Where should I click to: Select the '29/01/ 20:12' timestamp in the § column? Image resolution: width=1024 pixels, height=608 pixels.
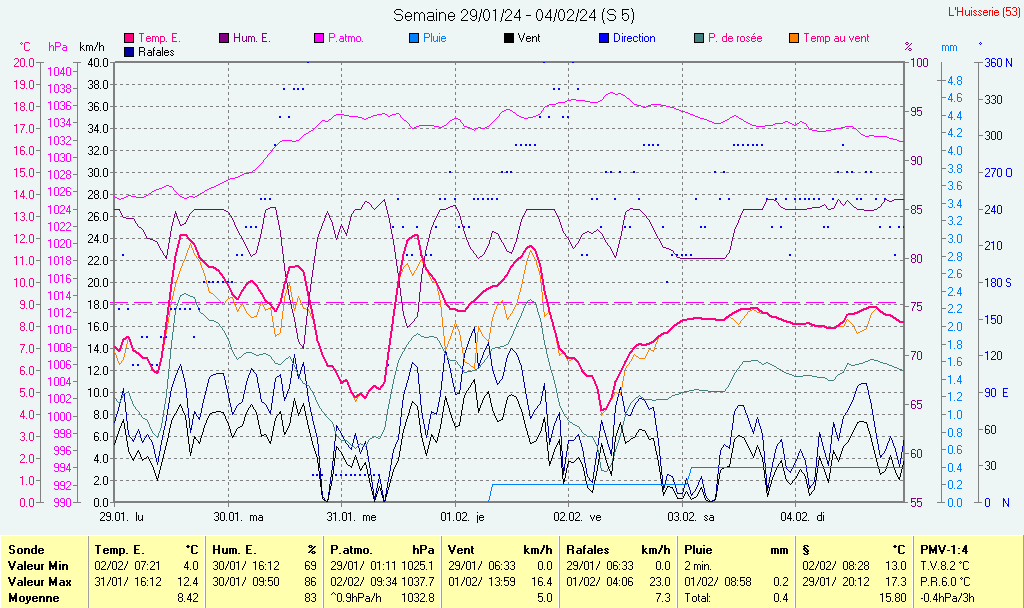pos(836,581)
